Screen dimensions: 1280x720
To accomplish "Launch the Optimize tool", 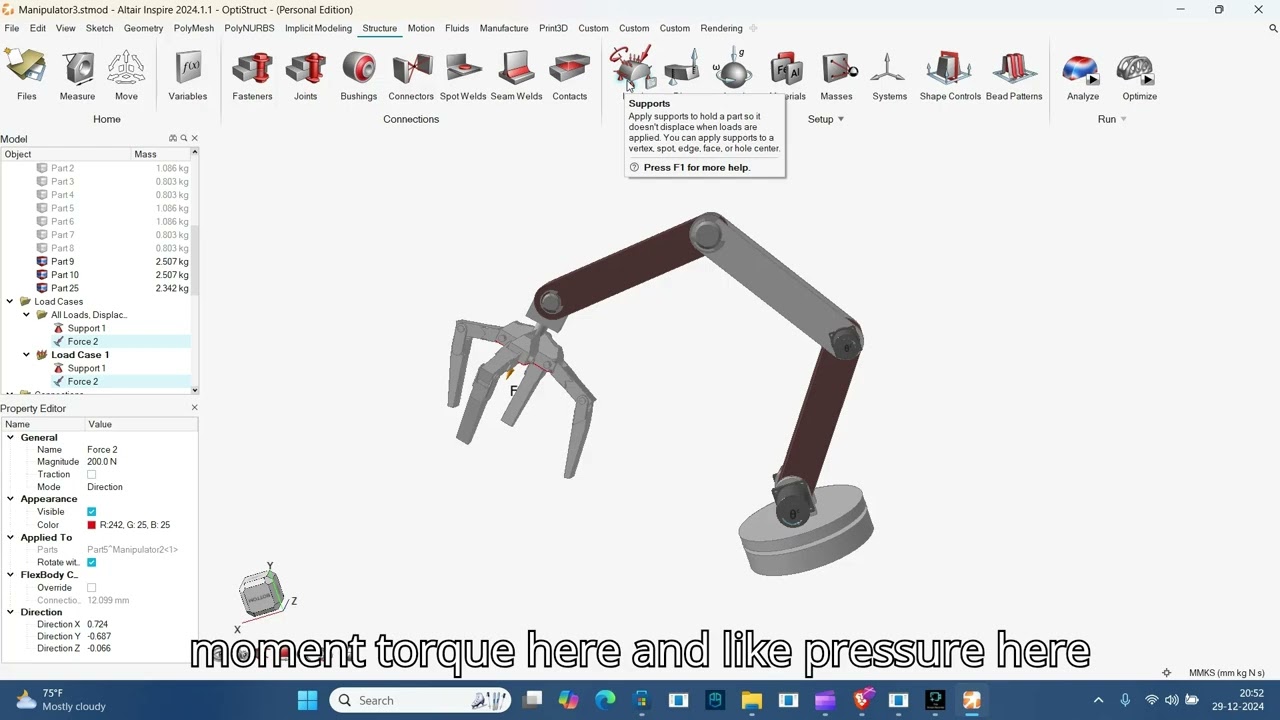I will point(1139,75).
